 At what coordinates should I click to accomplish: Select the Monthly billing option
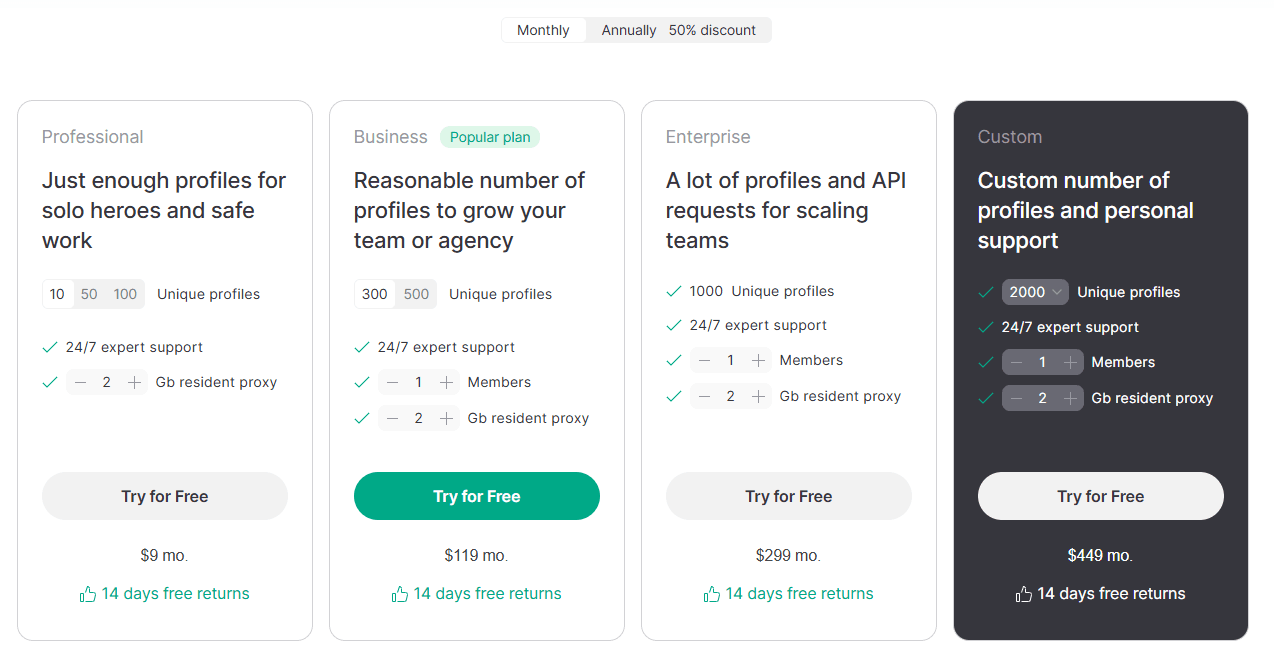click(543, 30)
